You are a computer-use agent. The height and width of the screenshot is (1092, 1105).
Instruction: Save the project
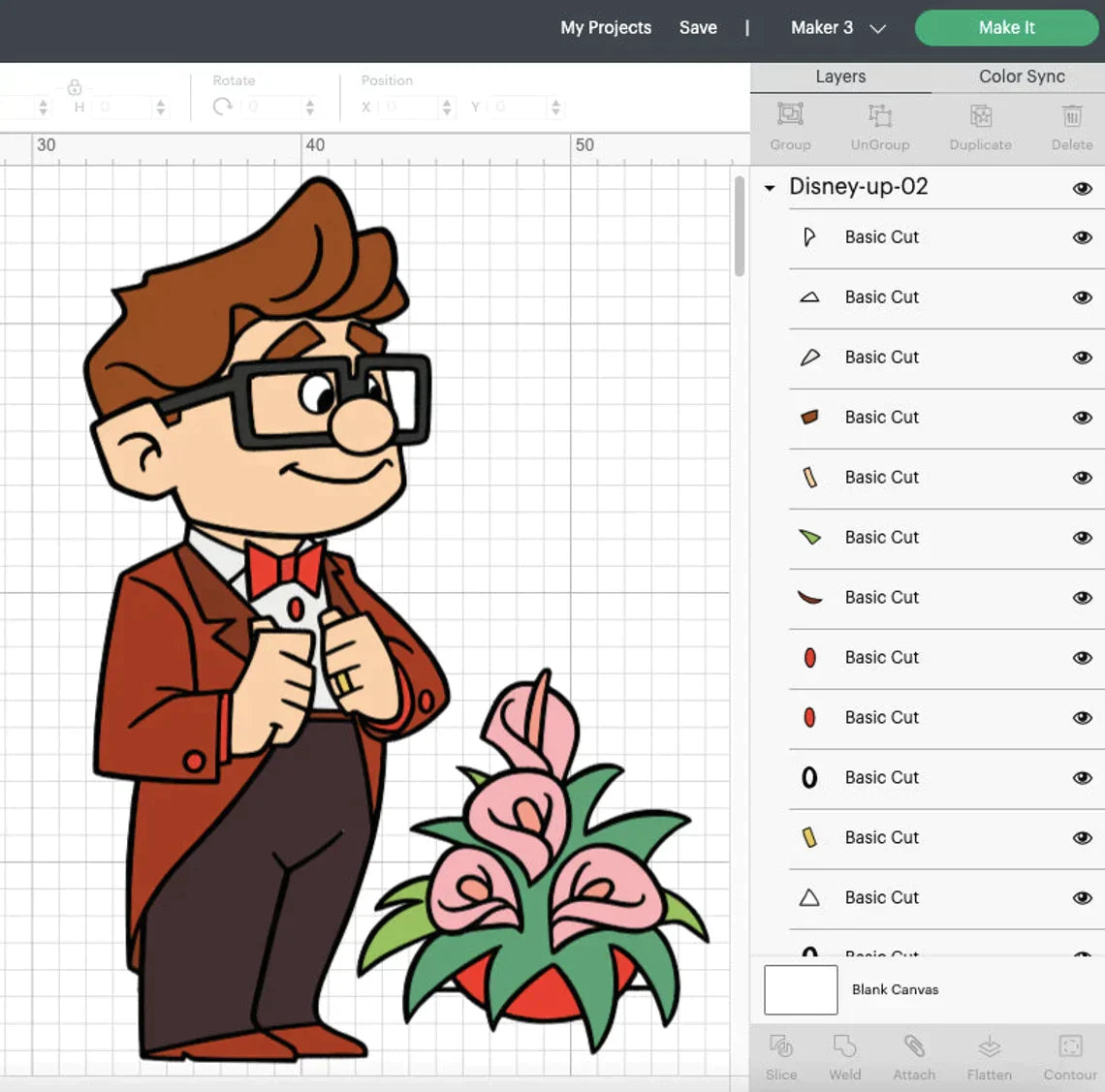tap(698, 28)
